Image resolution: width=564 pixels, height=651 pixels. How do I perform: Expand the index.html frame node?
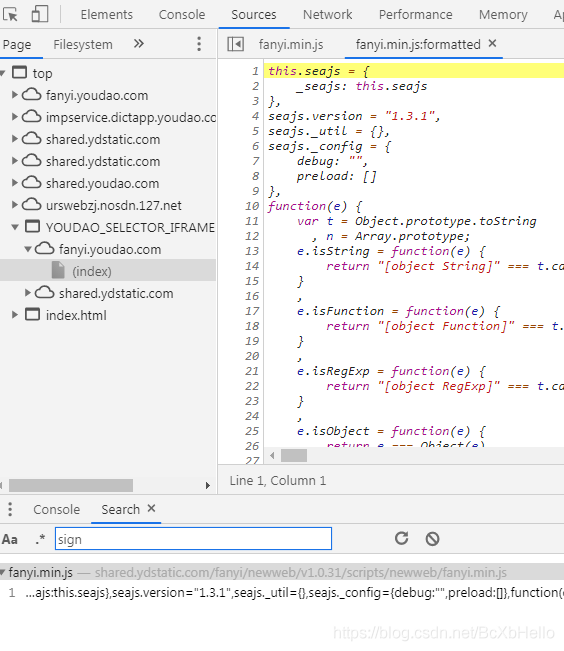point(15,315)
